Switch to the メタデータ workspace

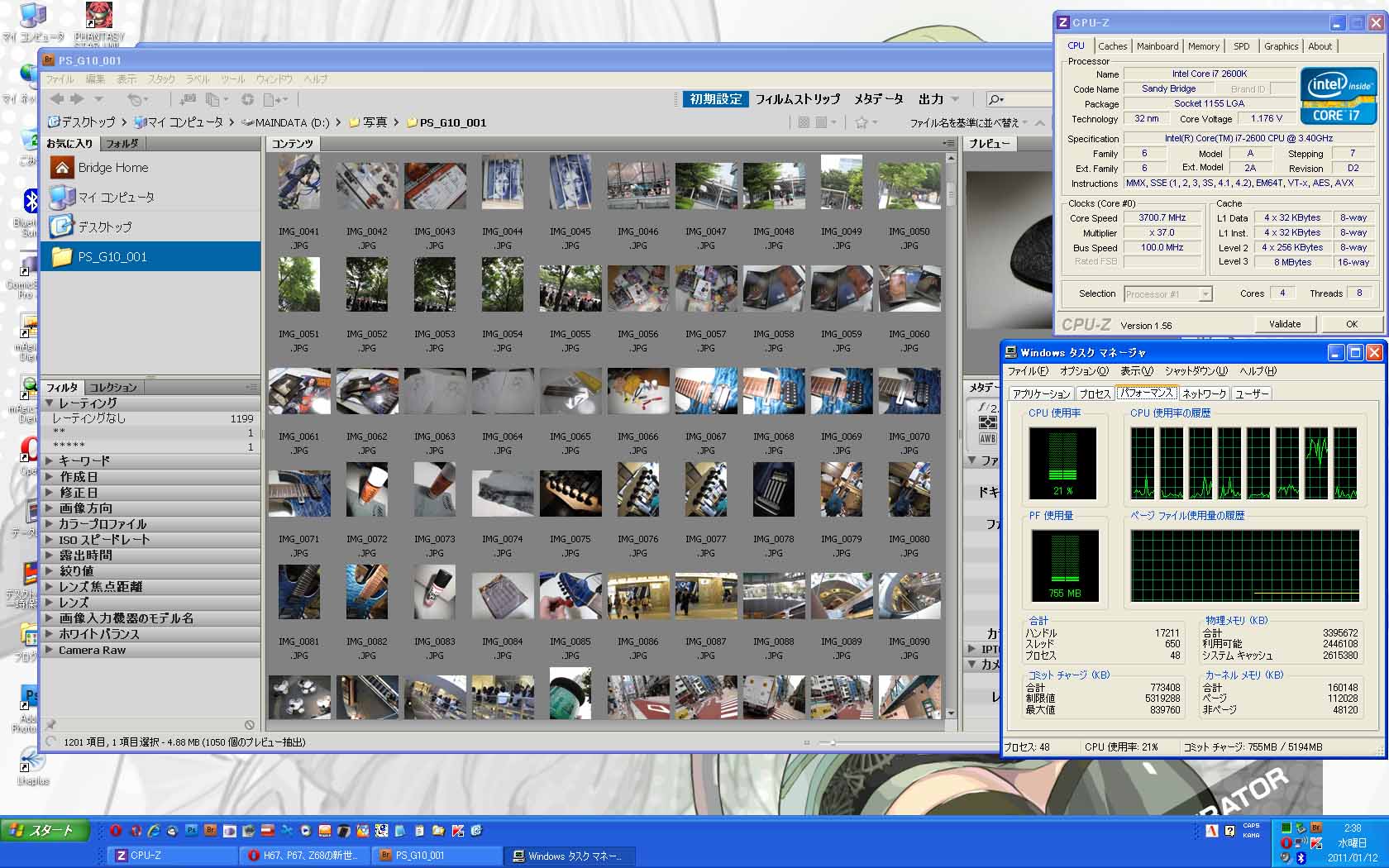pyautogui.click(x=878, y=99)
